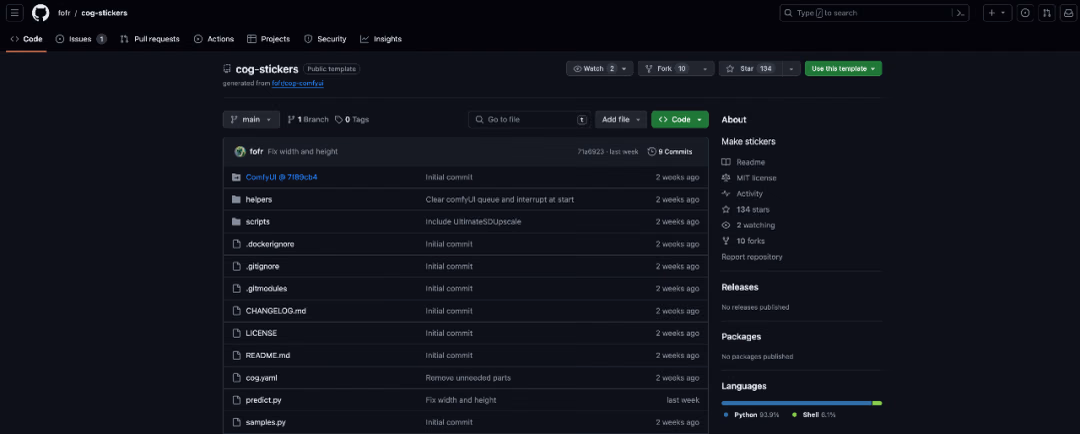
Task: Open the .gitignore file
Action: [x=262, y=267]
